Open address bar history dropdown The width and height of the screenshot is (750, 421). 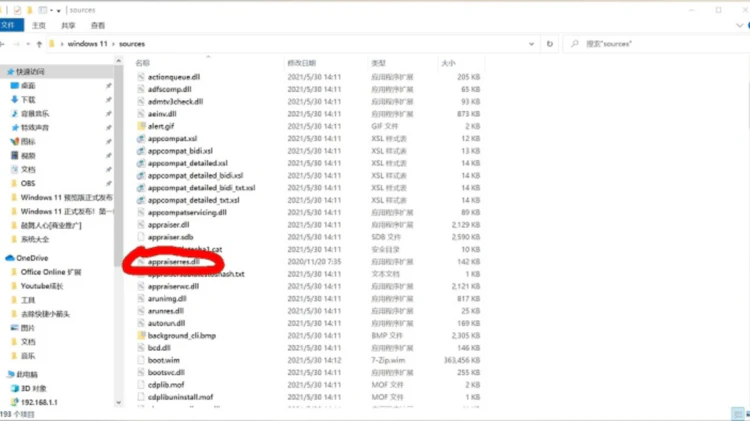pos(531,44)
